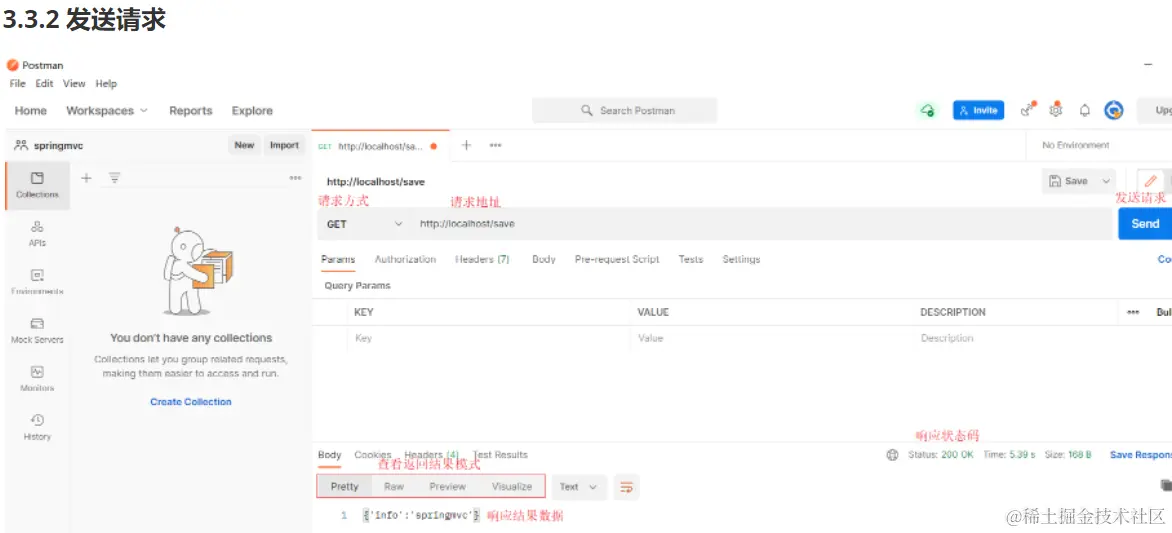Select the Preview response view
Image resolution: width=1172 pixels, height=533 pixels.
tap(448, 487)
